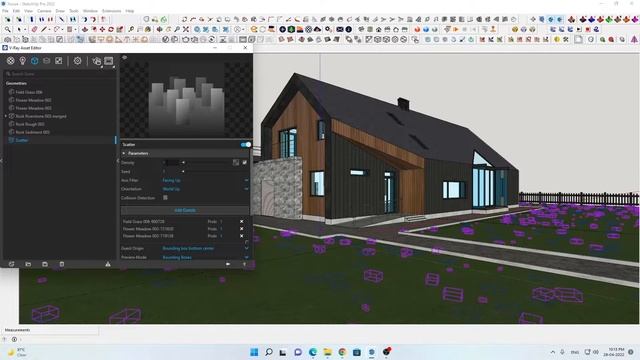
Task: Open the Extensions menu
Action: pos(111,11)
